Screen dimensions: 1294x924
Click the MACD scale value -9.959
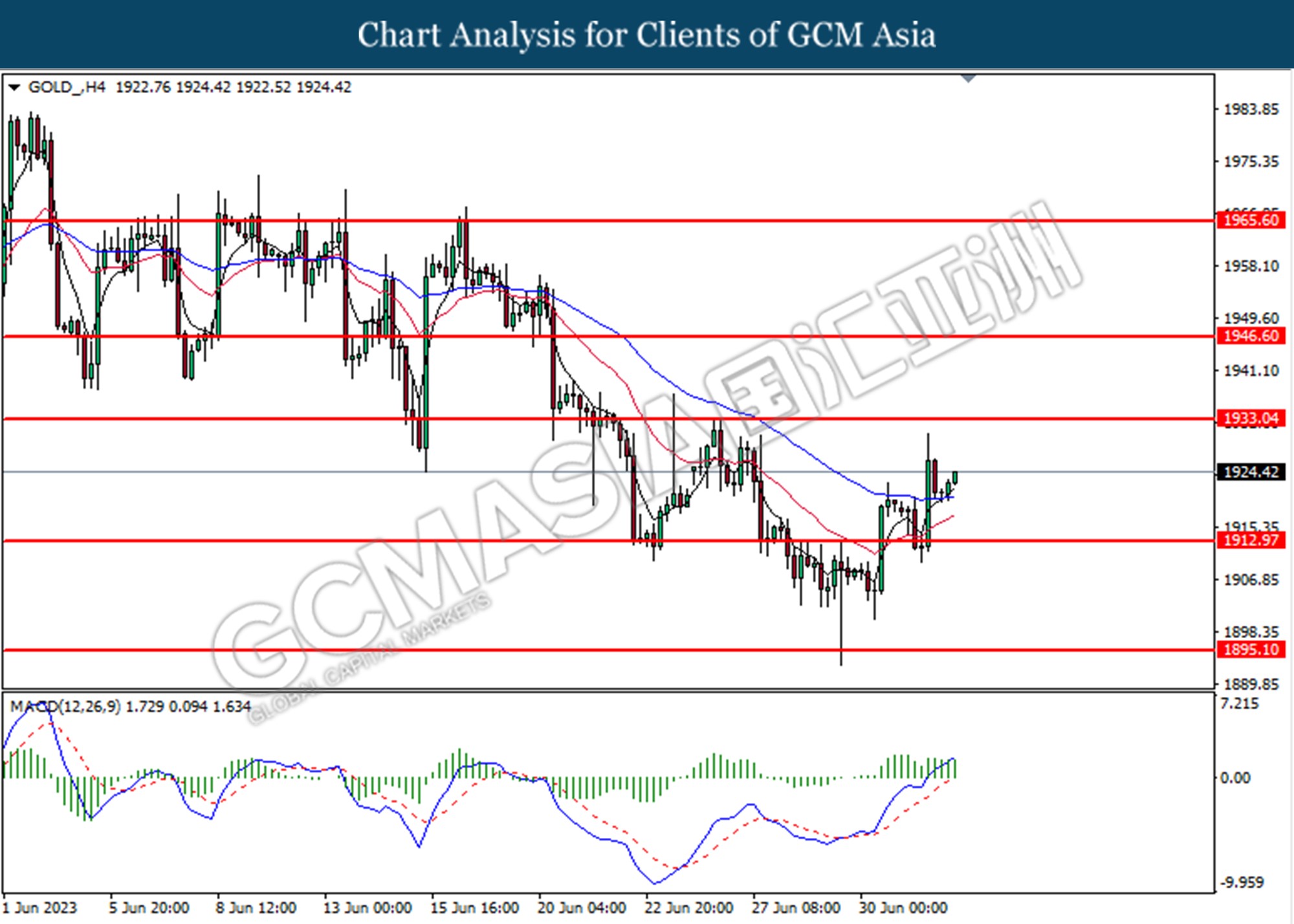point(1242,883)
